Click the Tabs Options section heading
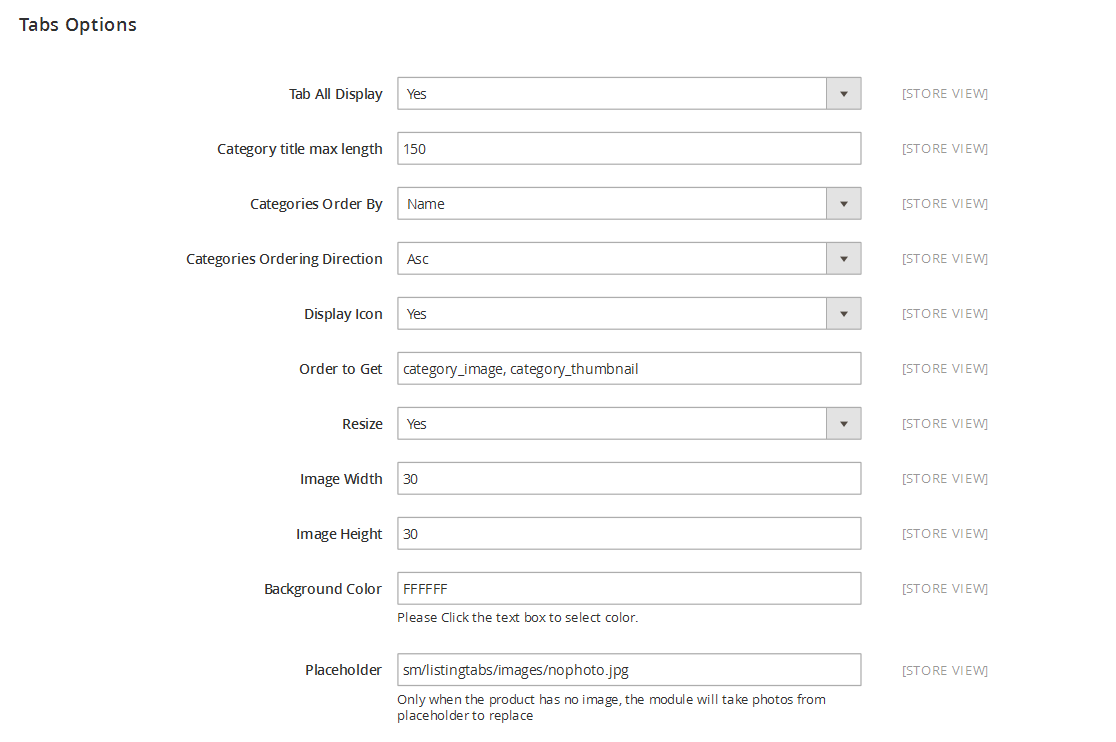 (78, 25)
